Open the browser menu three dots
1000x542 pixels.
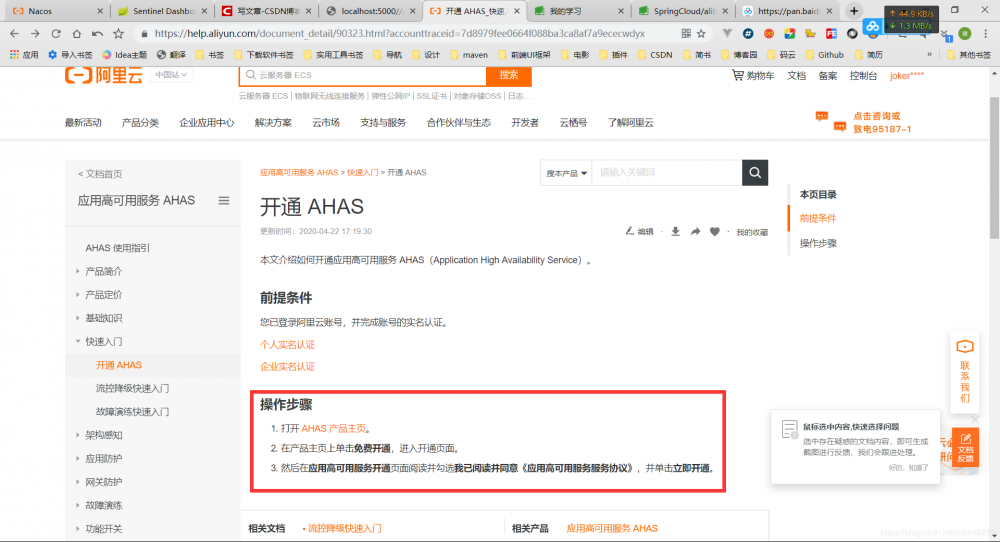coord(986,34)
